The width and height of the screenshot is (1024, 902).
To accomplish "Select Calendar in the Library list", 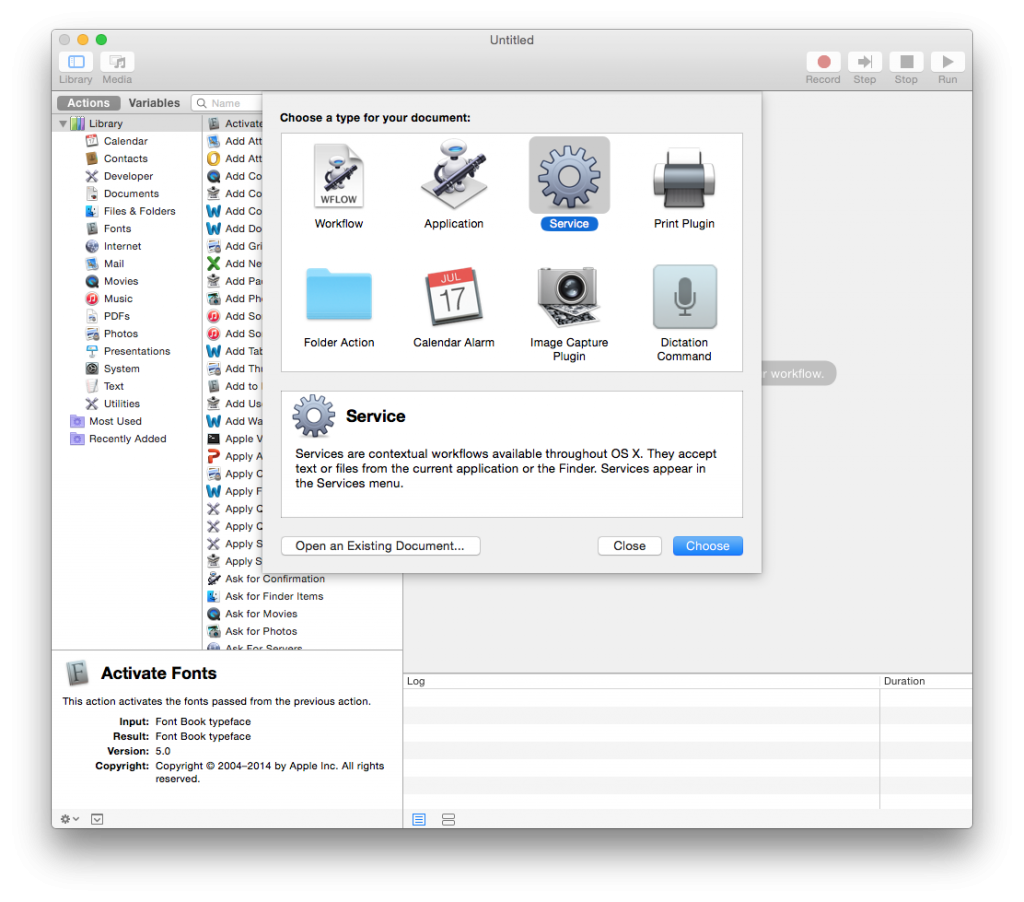I will click(x=125, y=141).
